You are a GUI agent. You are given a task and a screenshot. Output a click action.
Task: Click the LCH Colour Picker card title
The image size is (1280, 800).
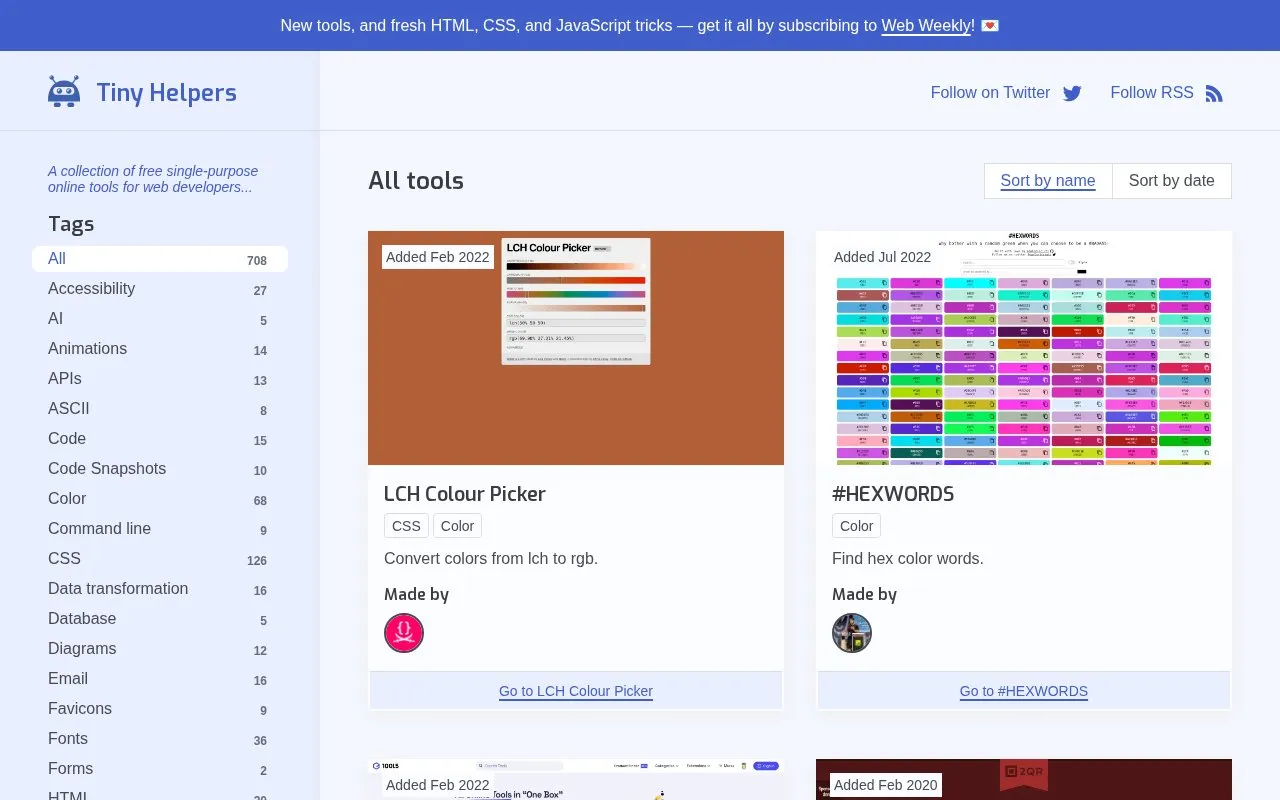465,494
